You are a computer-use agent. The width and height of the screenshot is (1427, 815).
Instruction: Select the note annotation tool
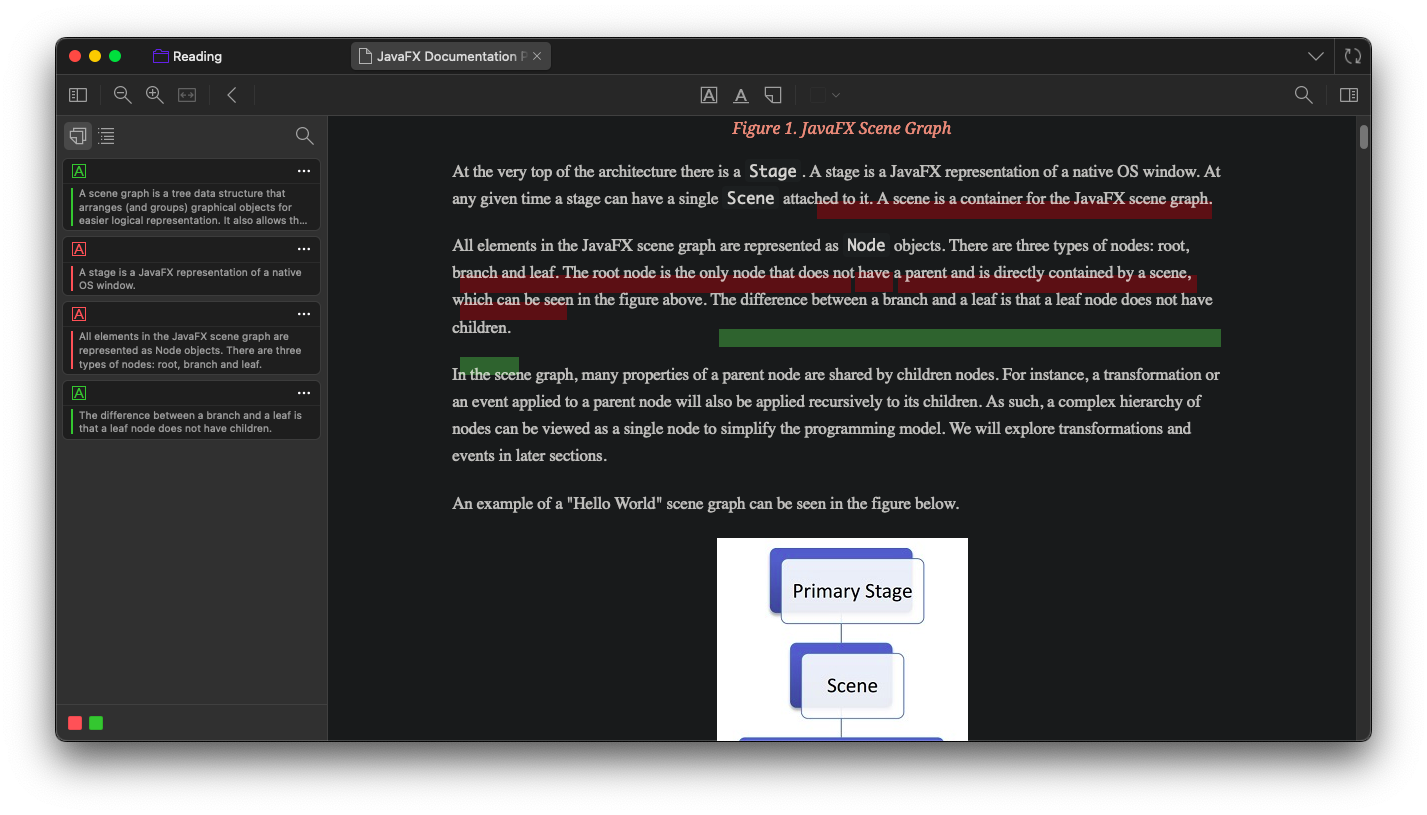[773, 95]
